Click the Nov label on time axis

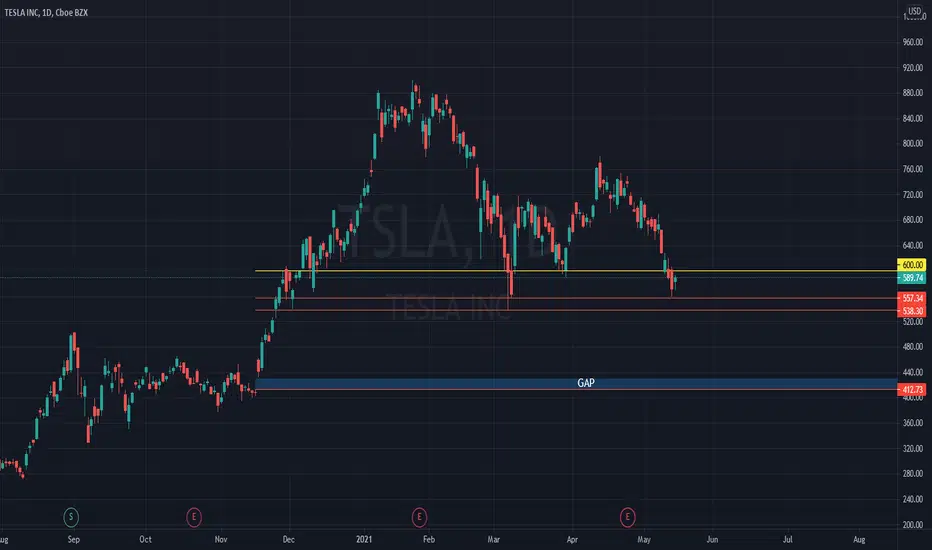tap(221, 539)
